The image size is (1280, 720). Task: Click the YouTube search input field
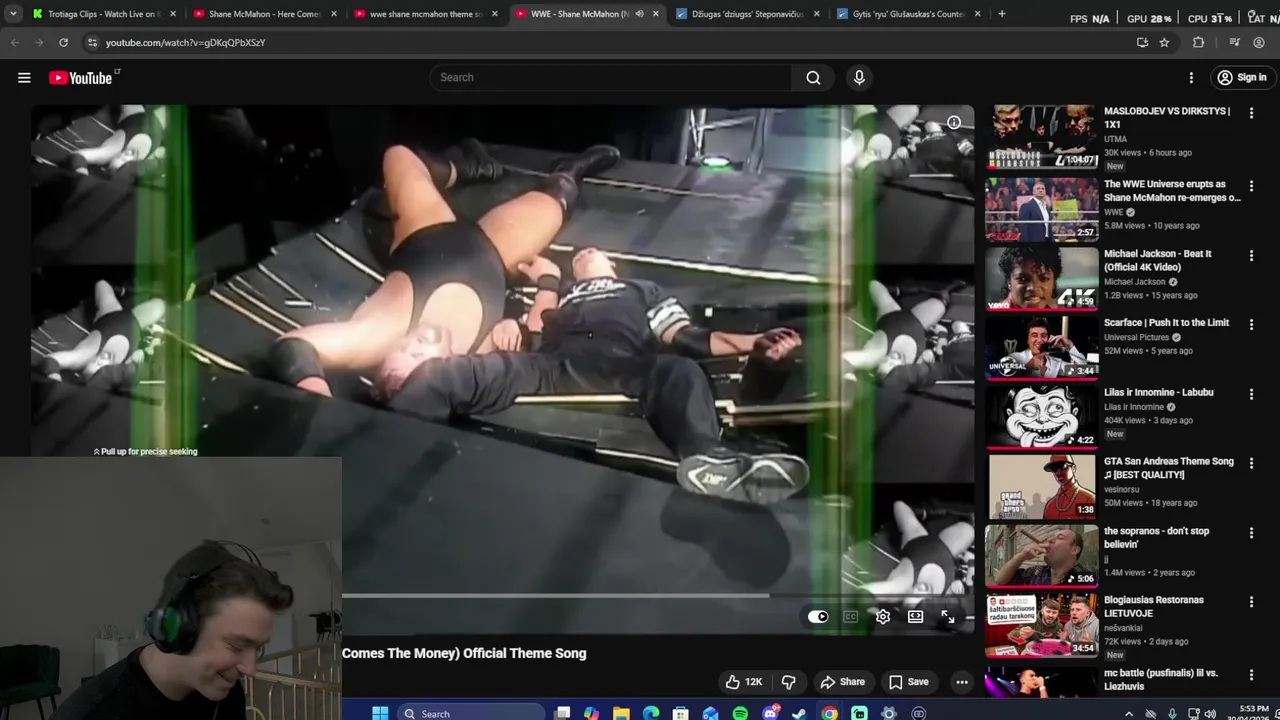610,77
